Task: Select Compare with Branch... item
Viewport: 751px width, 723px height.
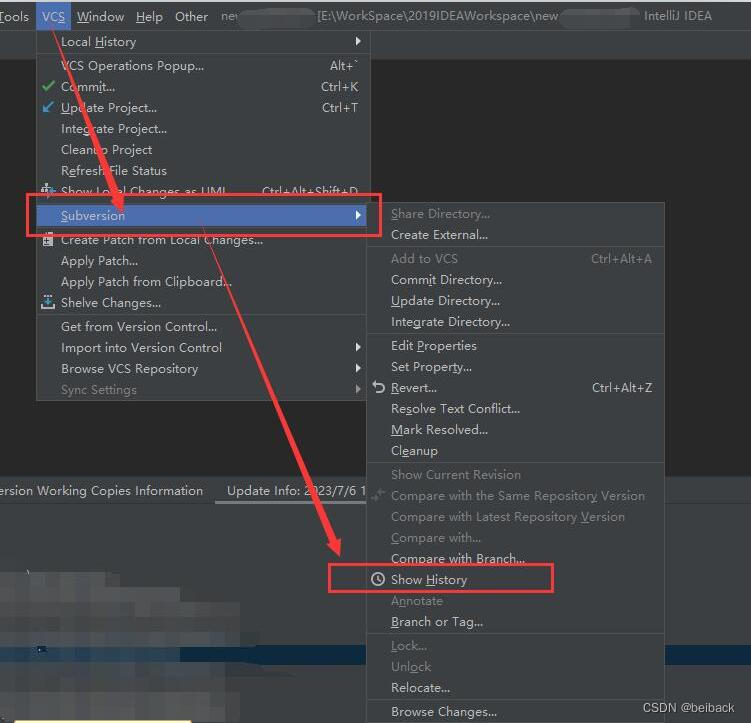Action: [x=515, y=558]
